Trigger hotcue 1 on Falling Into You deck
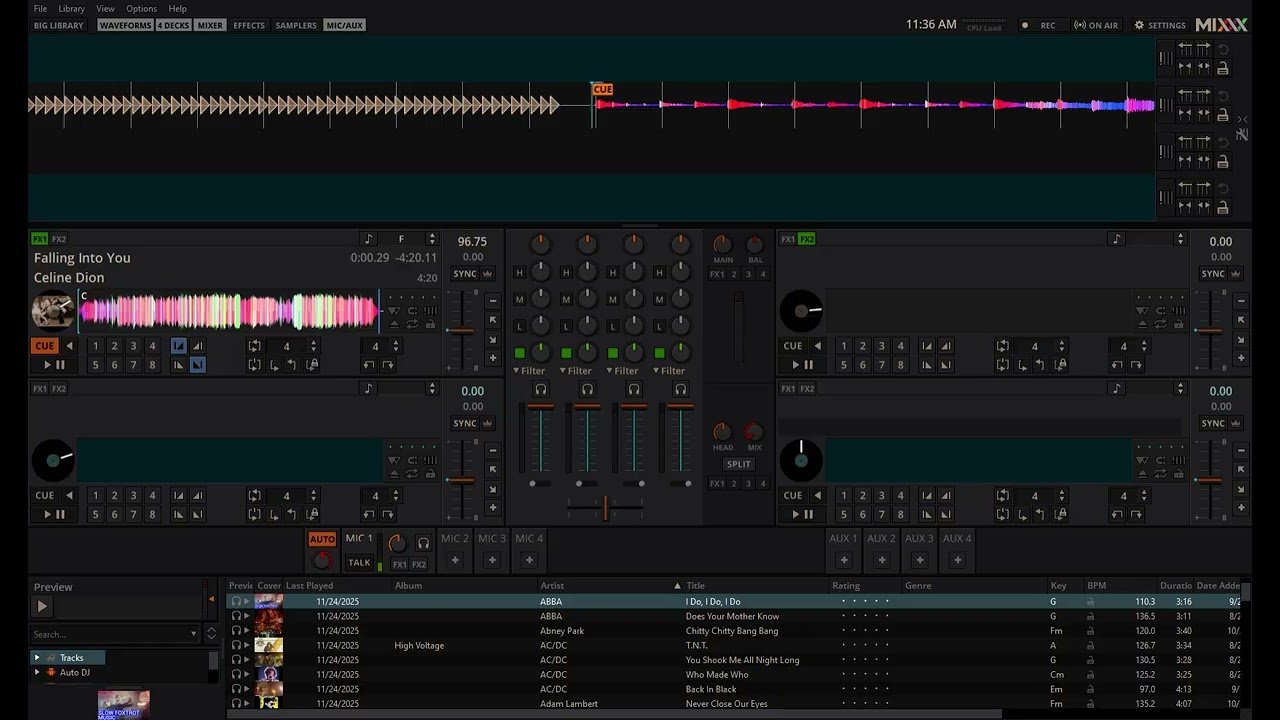 (95, 346)
